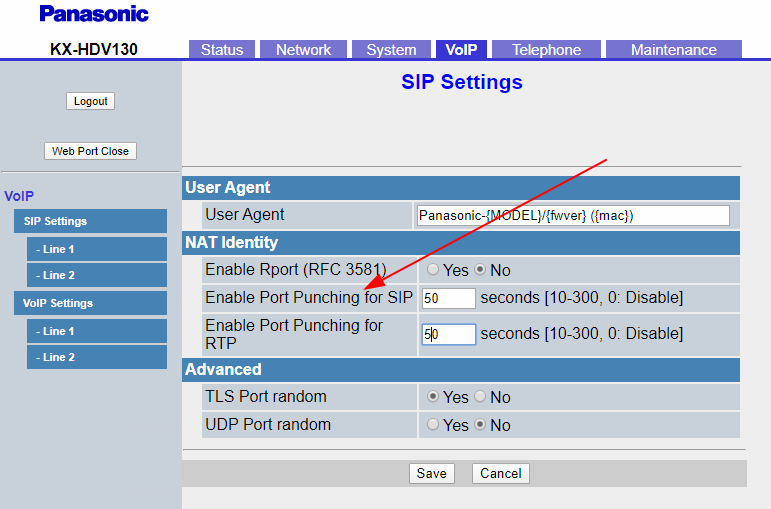Image resolution: width=771 pixels, height=509 pixels.
Task: Open the Maintenance tab
Action: (x=673, y=50)
